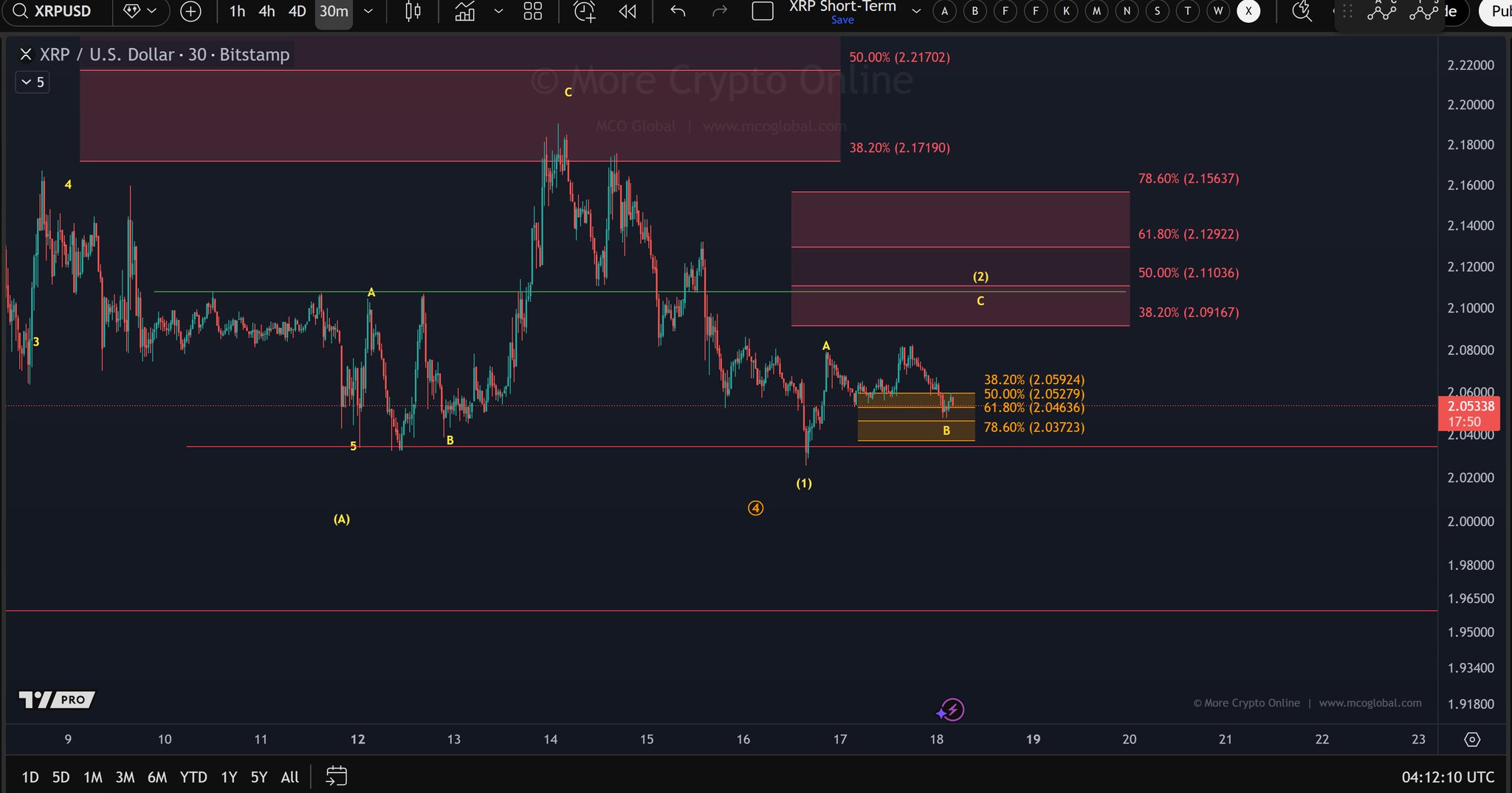Open symbol search for XRPUSD
The height and width of the screenshot is (793, 1512).
(x=53, y=11)
